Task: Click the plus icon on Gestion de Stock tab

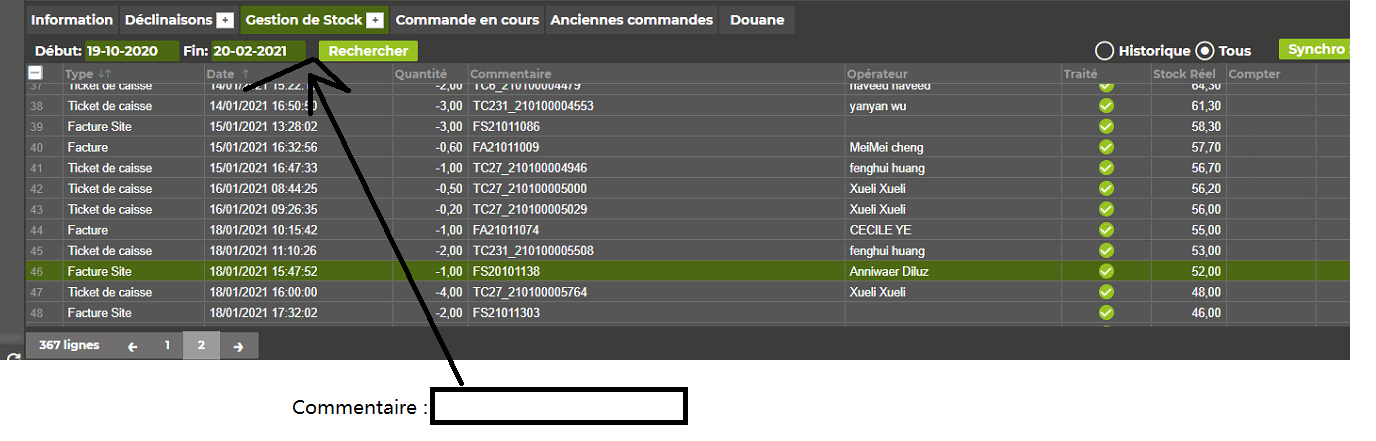Action: (375, 20)
